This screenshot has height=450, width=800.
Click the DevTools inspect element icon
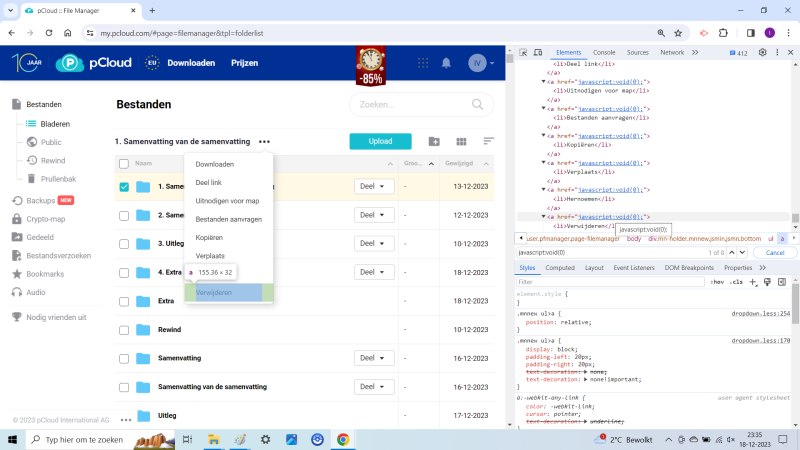coord(523,52)
